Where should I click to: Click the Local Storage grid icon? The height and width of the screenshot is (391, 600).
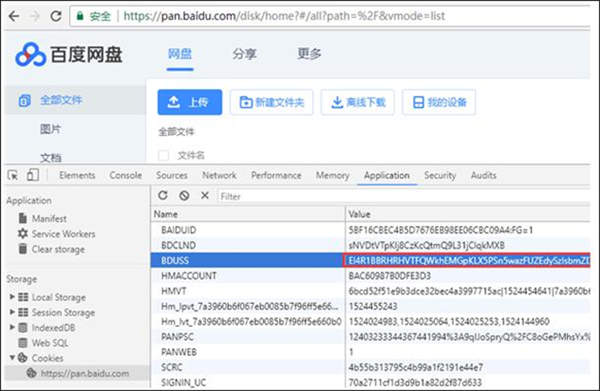[x=23, y=297]
